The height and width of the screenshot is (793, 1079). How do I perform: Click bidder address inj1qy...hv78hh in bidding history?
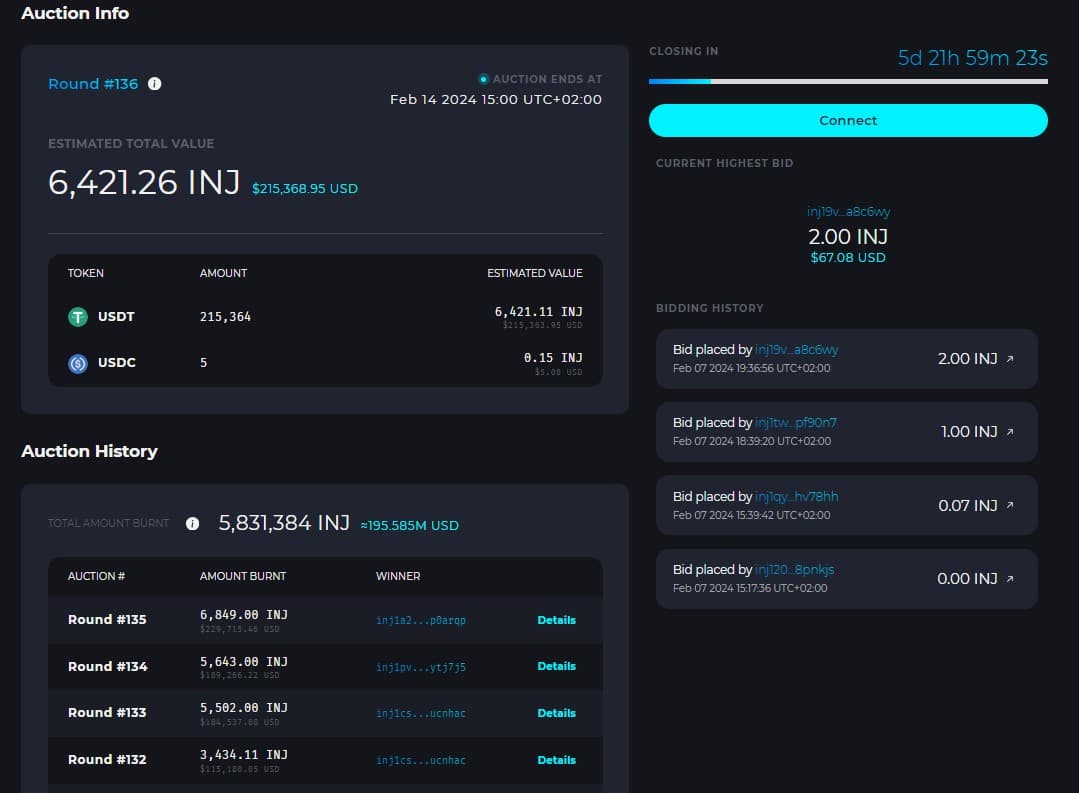[796, 497]
